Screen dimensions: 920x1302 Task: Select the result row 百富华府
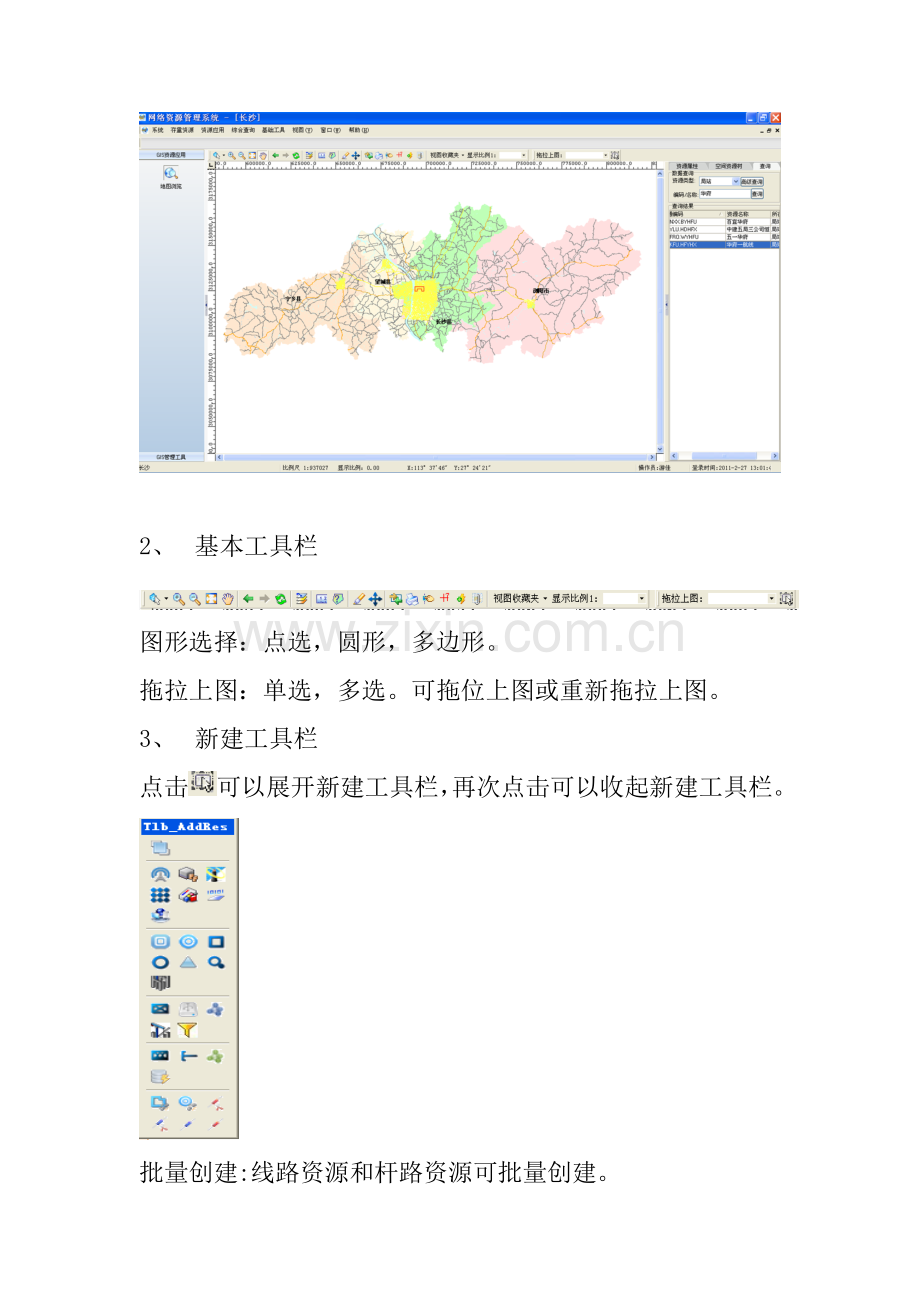tap(724, 221)
